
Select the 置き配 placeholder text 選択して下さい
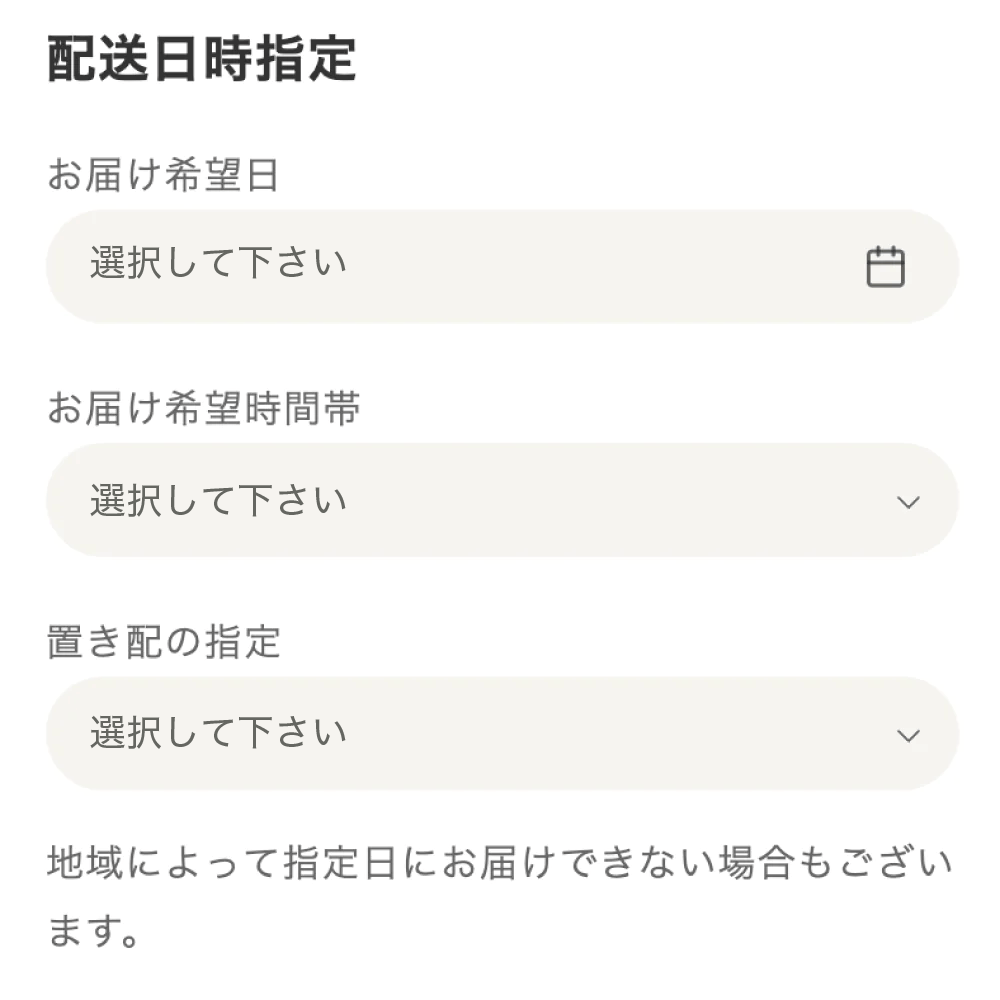[218, 731]
